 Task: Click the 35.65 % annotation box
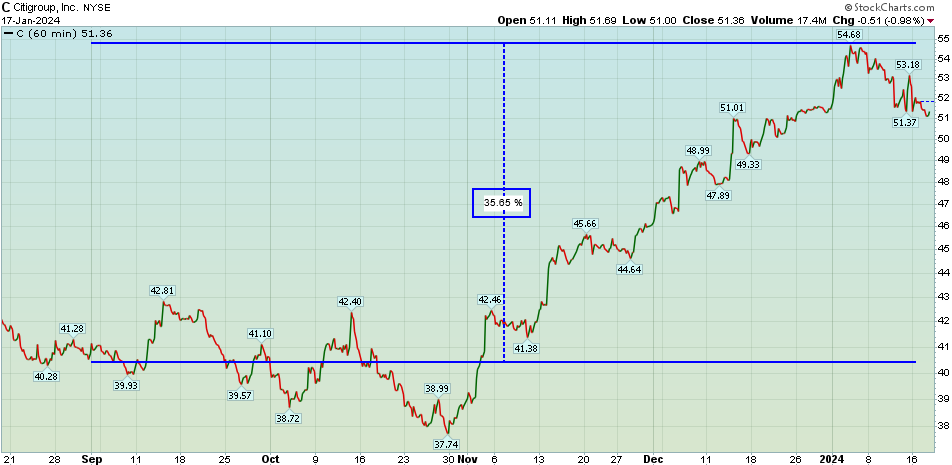point(502,203)
